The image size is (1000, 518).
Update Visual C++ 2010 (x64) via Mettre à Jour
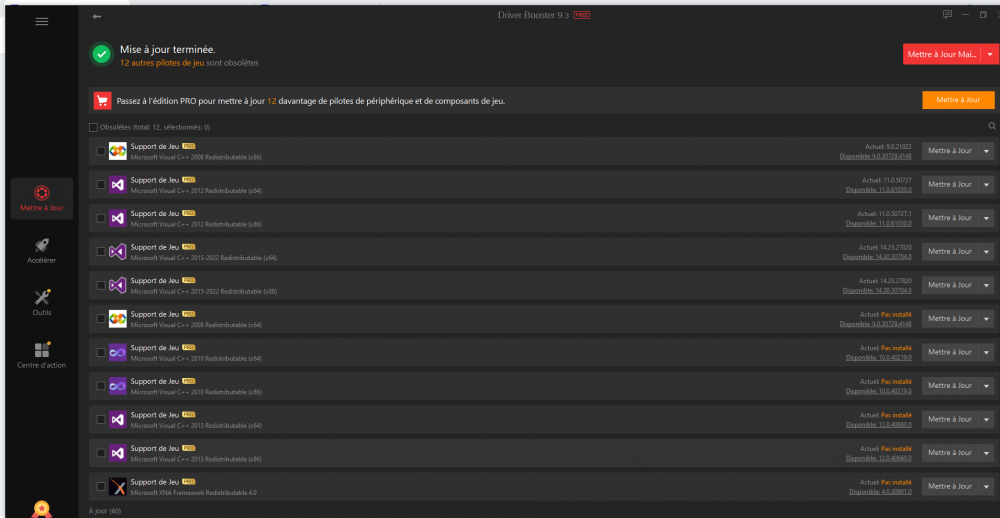(950, 352)
